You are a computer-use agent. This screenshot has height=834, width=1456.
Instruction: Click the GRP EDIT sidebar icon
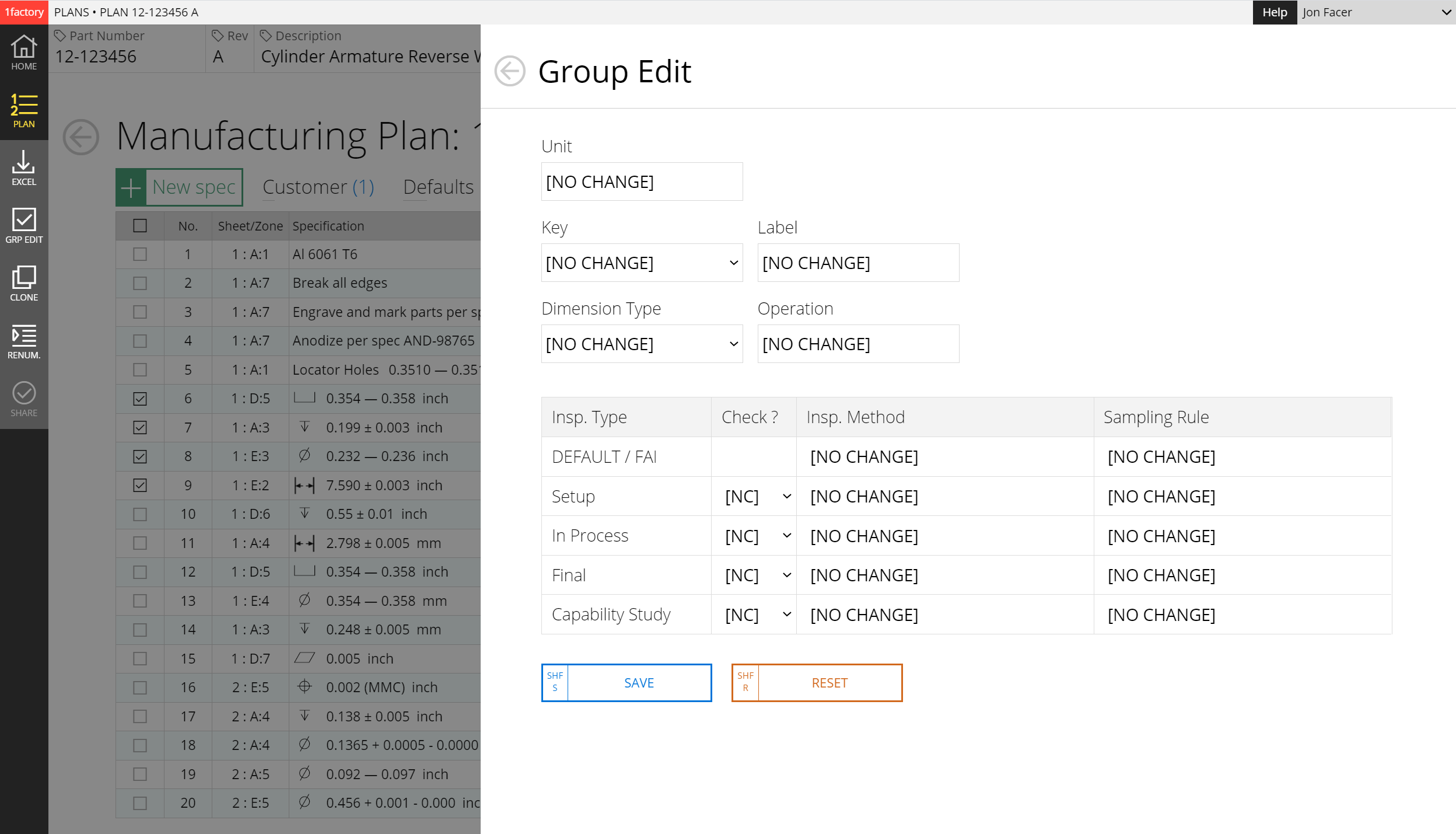[x=24, y=226]
